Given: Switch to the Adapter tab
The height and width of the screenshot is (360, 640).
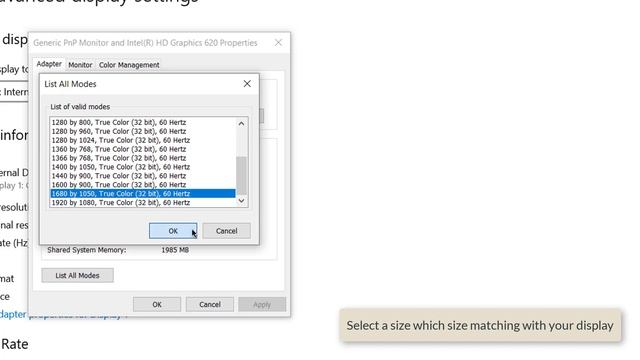Looking at the screenshot, I should pyautogui.click(x=49, y=64).
